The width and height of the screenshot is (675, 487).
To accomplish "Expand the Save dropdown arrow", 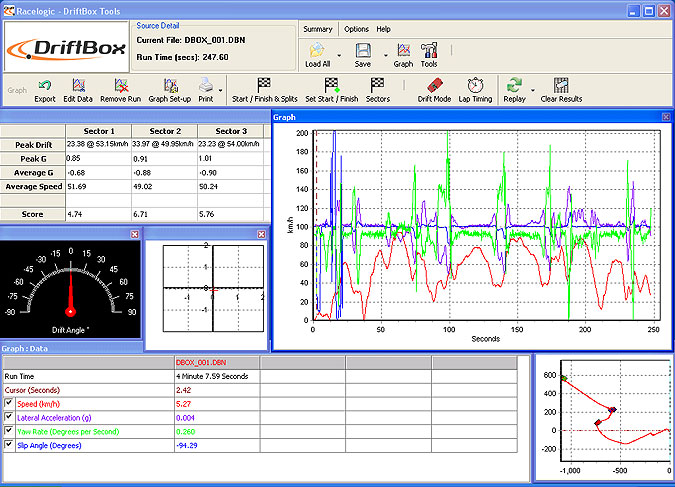I will coord(385,56).
